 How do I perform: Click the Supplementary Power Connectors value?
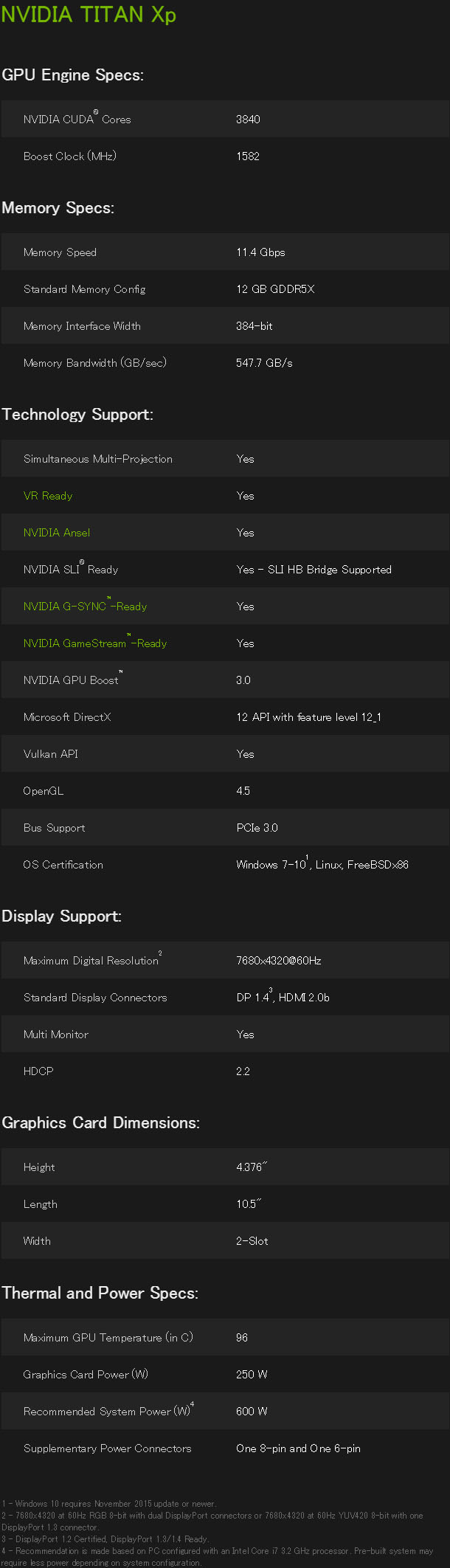[x=298, y=1448]
